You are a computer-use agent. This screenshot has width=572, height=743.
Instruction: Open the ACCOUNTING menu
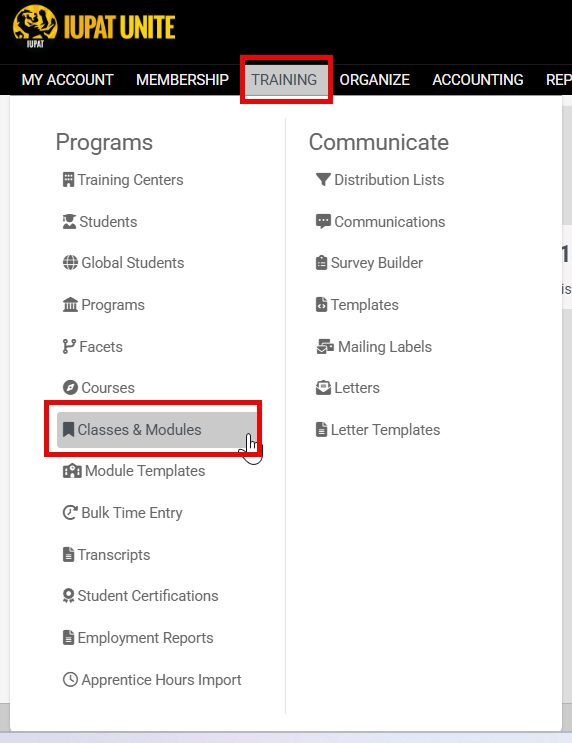point(478,80)
